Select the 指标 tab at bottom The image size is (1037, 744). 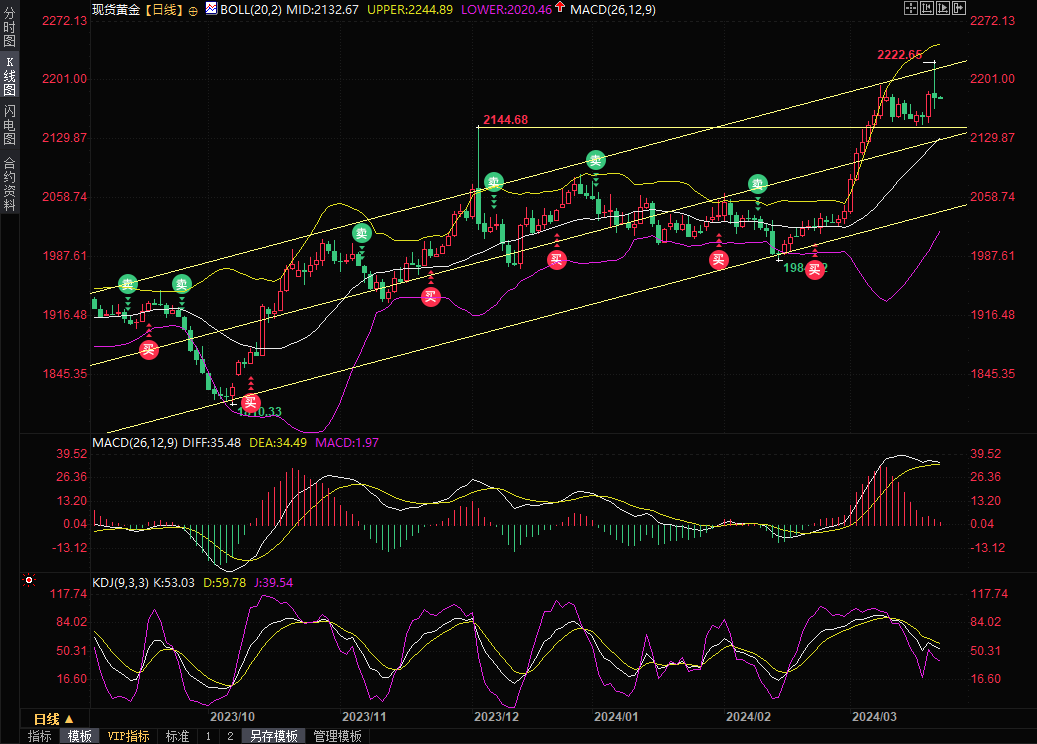[x=40, y=736]
